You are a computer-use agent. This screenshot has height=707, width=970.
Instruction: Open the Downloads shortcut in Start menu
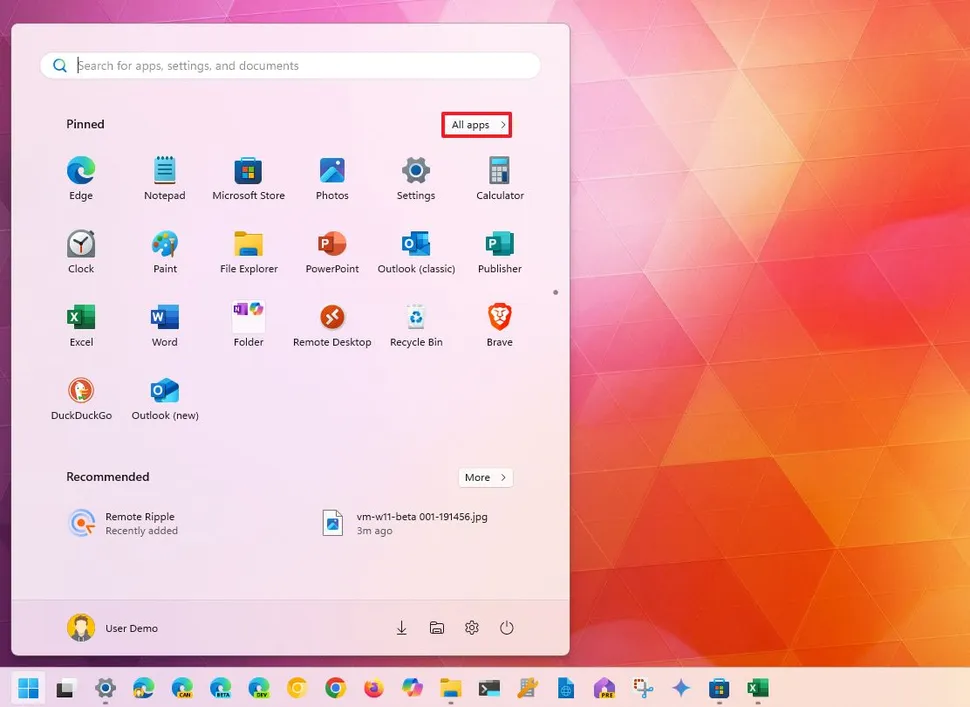[401, 627]
